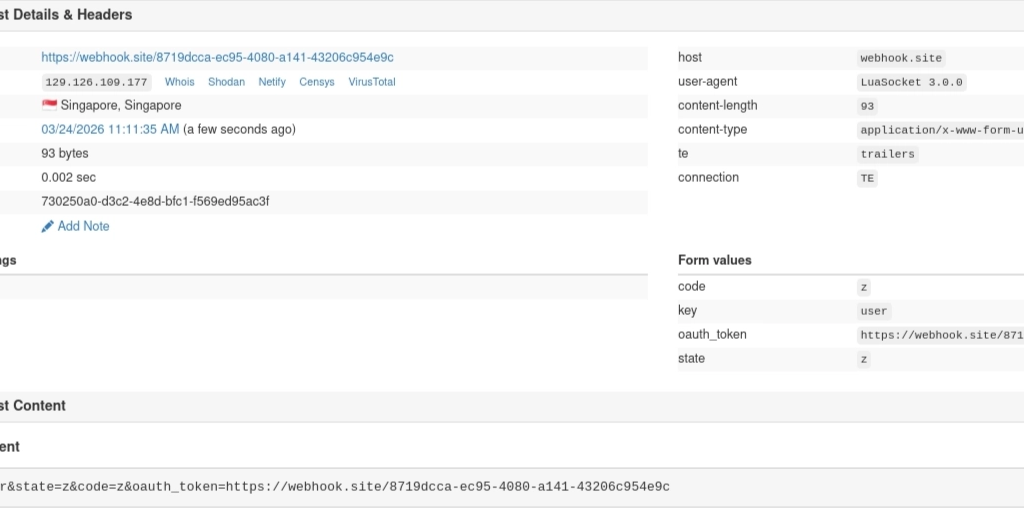Click the Singapore flag icon
Image resolution: width=1024 pixels, height=516 pixels.
49,105
